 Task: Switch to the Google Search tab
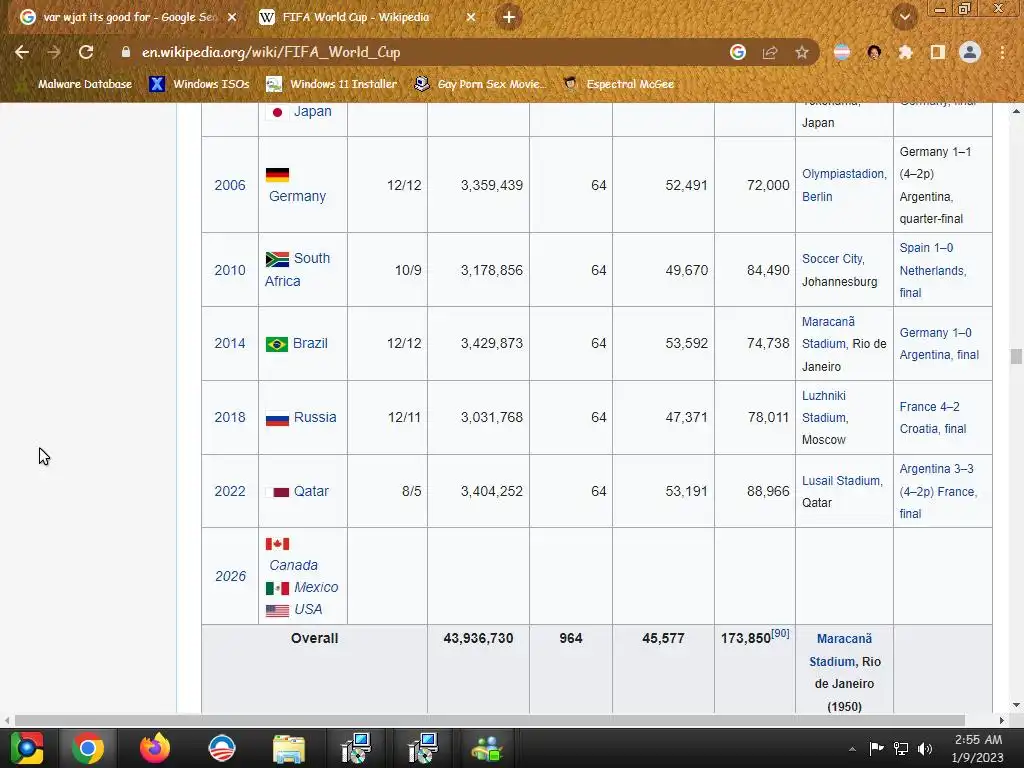pyautogui.click(x=128, y=17)
